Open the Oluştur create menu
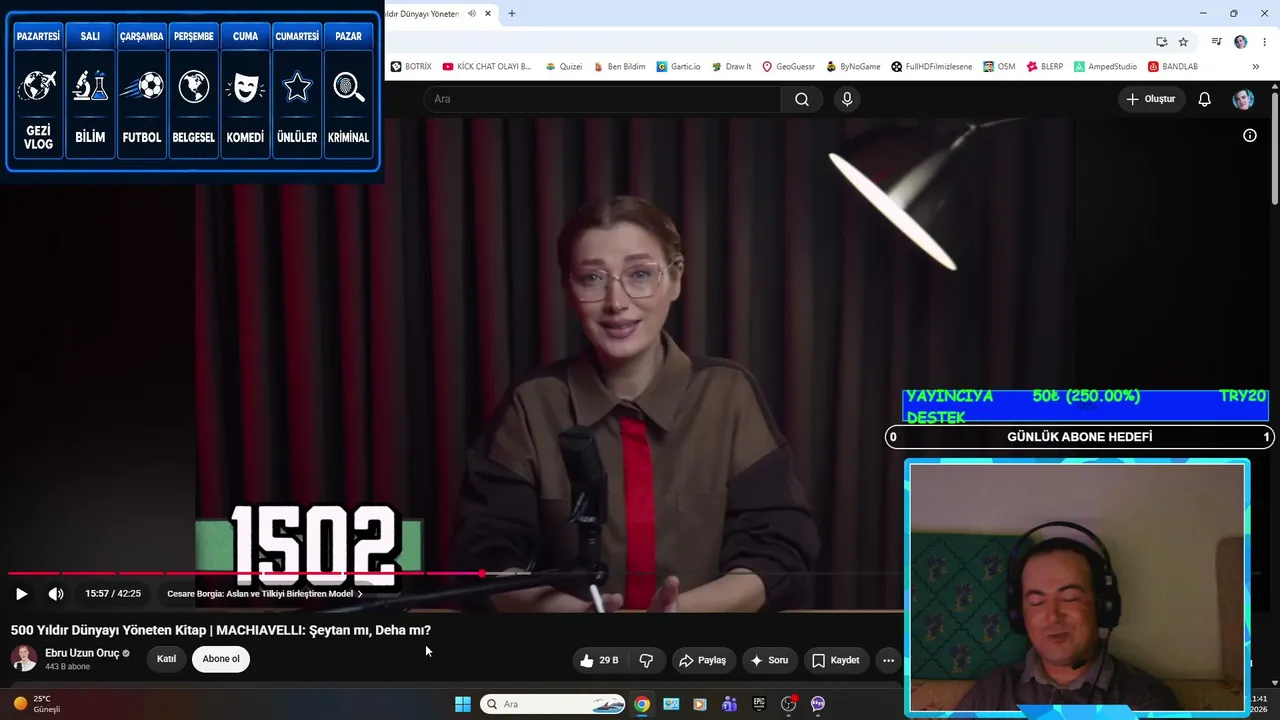1280x720 pixels. [x=1151, y=99]
